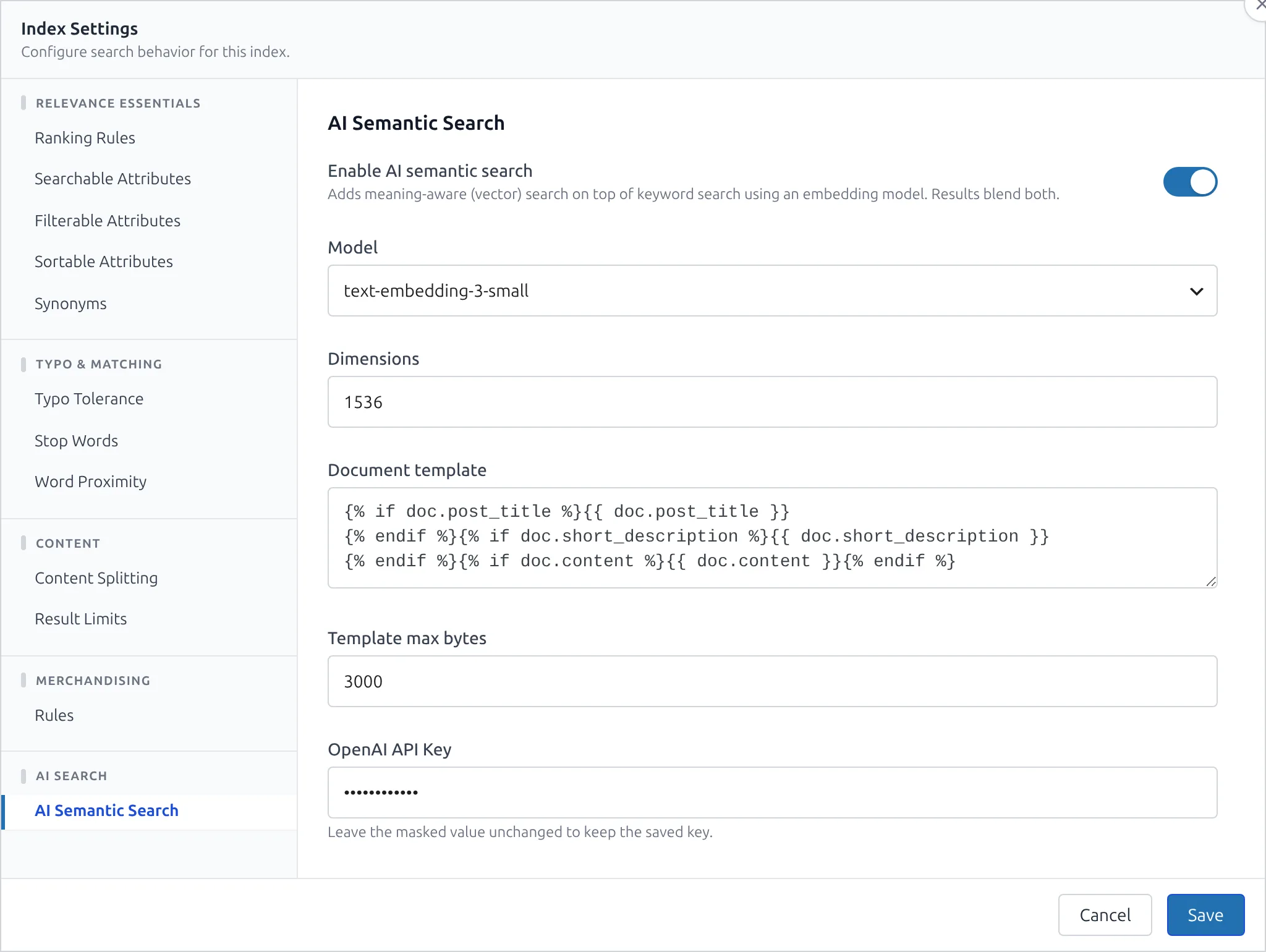Click the 'Adds meaning-aware (vector) search' description
This screenshot has width=1266, height=952.
click(x=694, y=194)
